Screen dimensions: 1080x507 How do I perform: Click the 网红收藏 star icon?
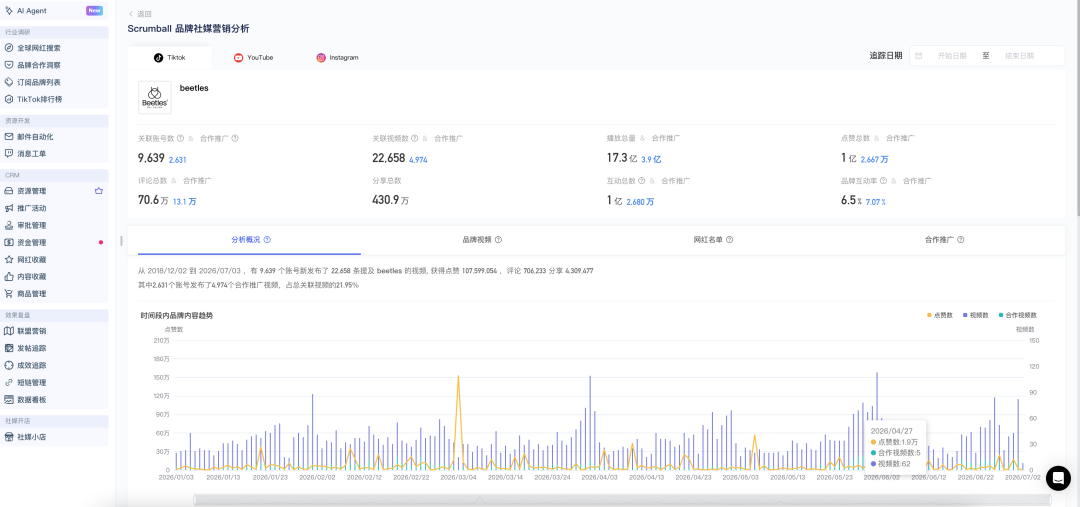(x=9, y=260)
